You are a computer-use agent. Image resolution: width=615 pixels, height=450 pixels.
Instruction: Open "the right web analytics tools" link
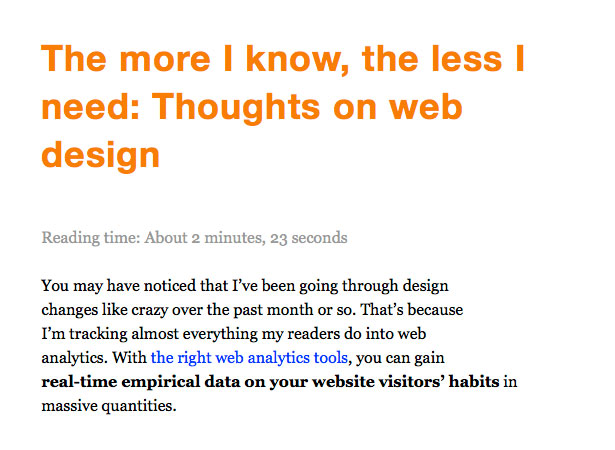249,358
